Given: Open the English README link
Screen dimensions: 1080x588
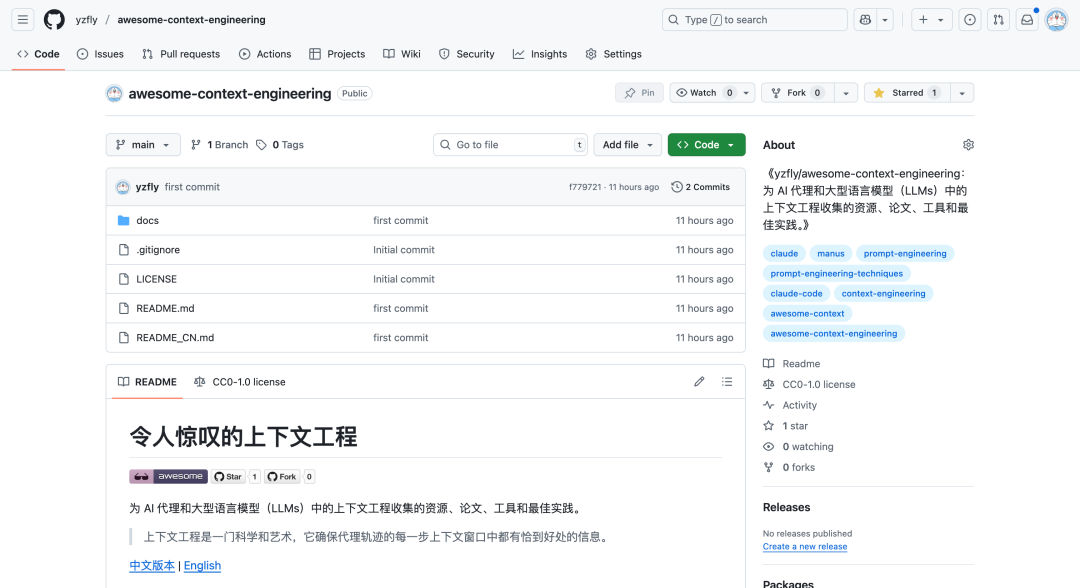Looking at the screenshot, I should pyautogui.click(x=202, y=565).
